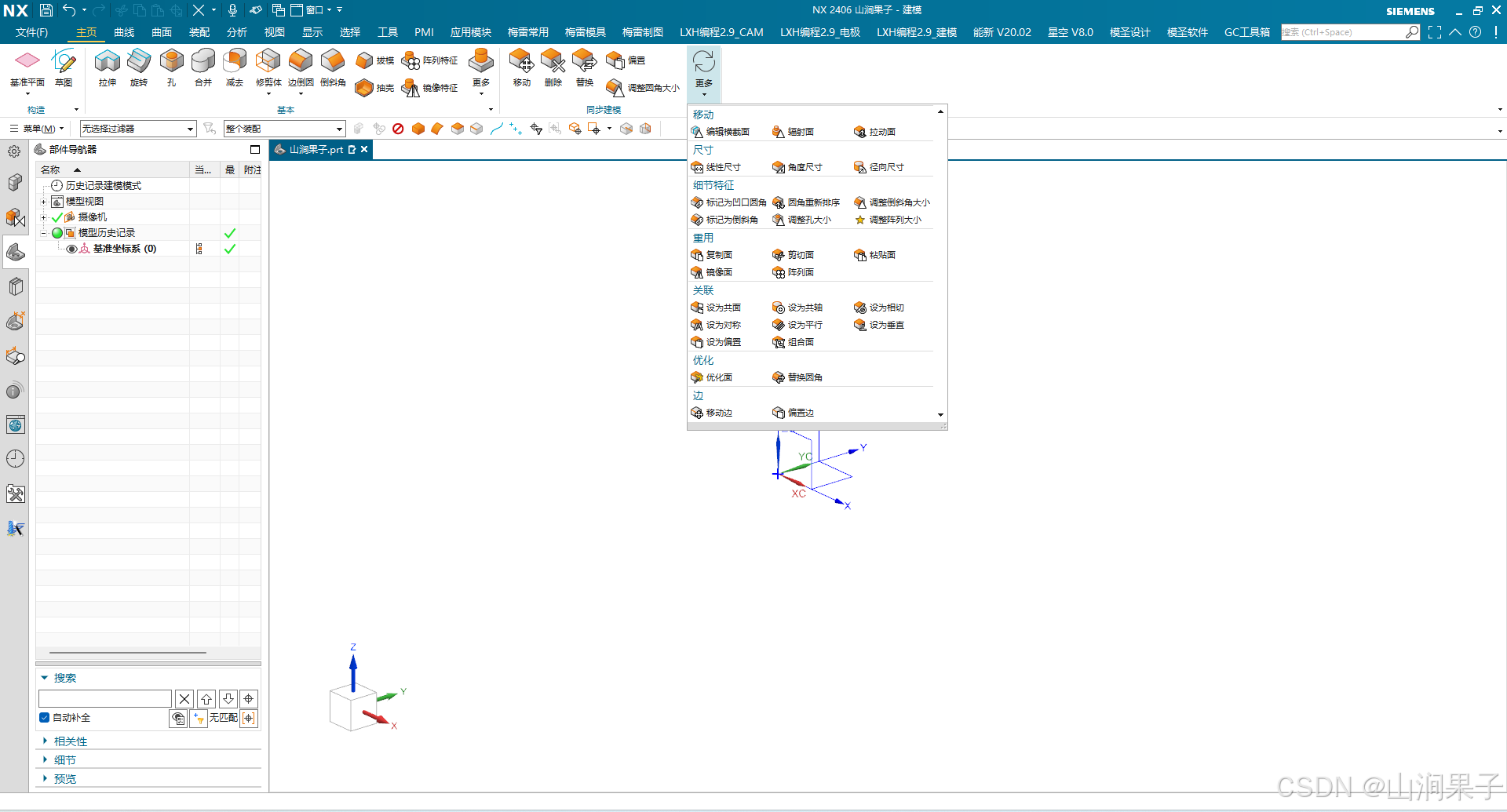This screenshot has height=812, width=1507.
Task: Choose 编辑横截面 in the dropdown panel
Action: click(721, 132)
